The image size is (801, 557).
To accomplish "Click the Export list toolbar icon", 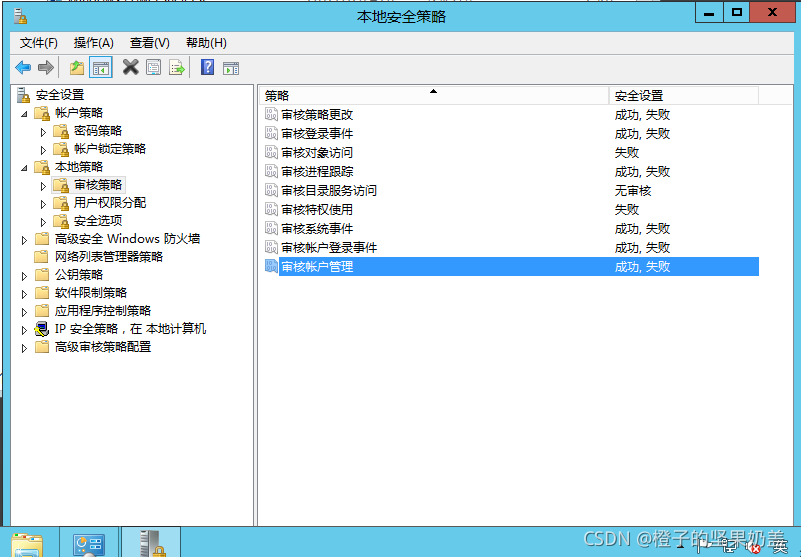I will point(177,67).
